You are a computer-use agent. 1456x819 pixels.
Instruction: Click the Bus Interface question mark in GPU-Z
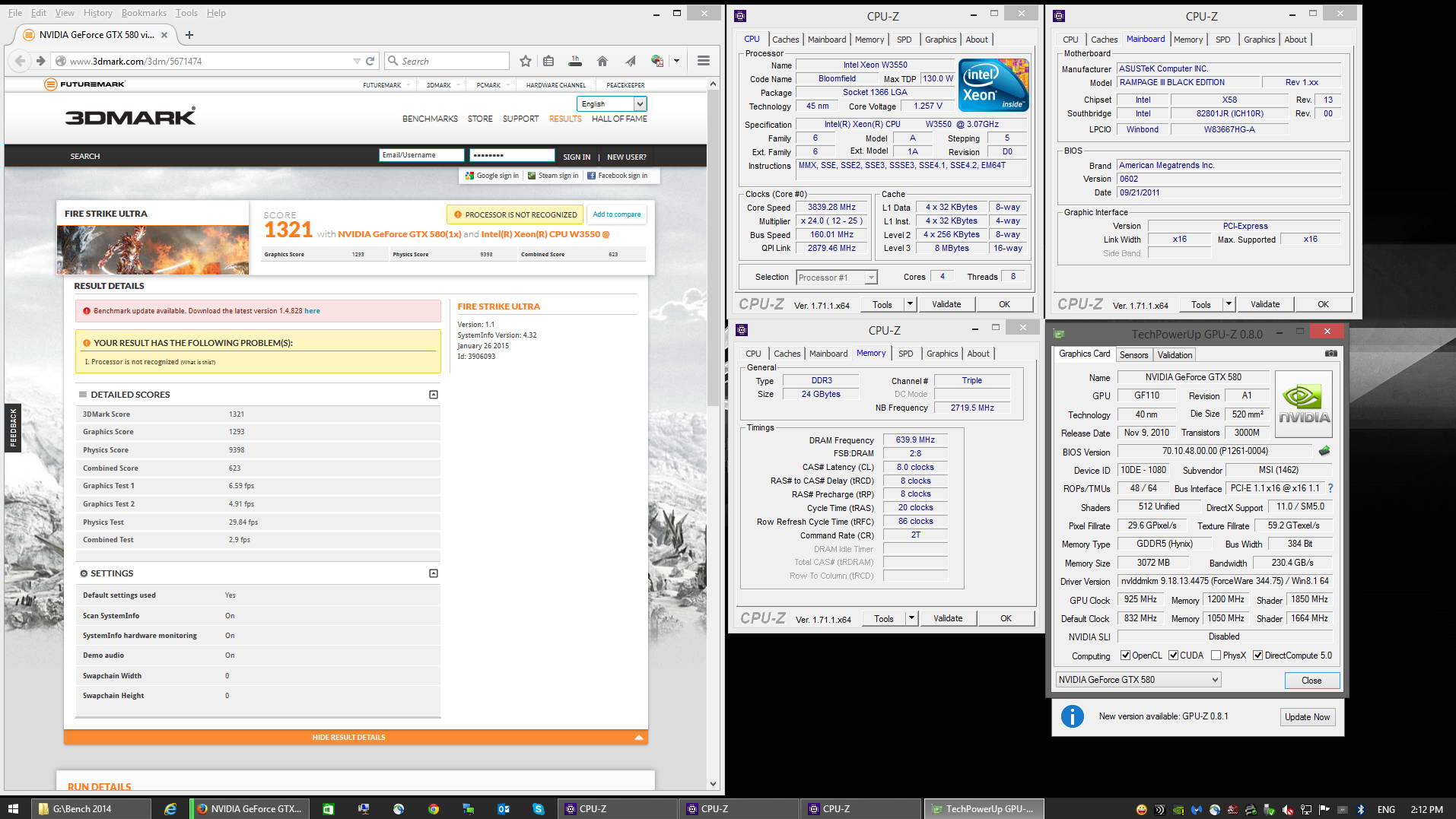coord(1330,488)
